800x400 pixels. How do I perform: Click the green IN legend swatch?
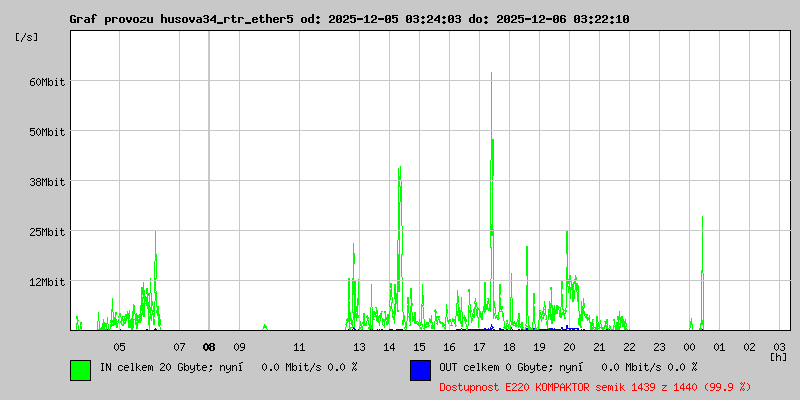click(x=80, y=369)
